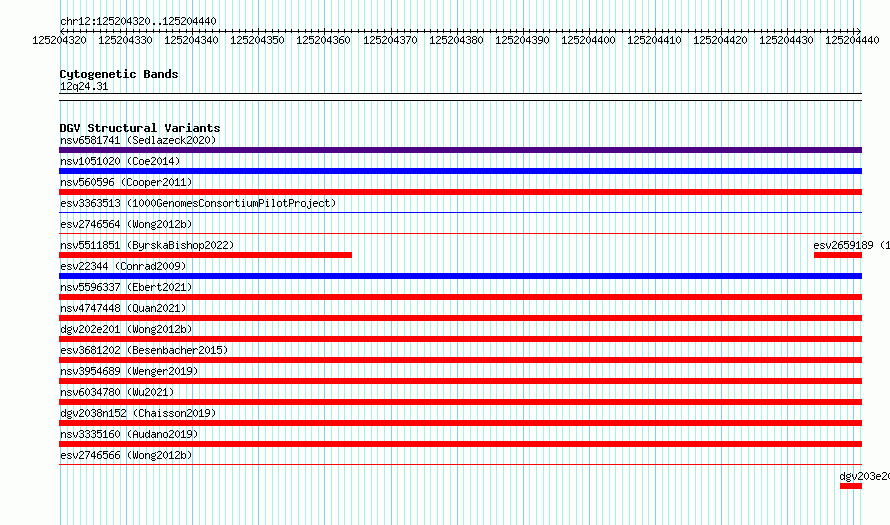
Task: Click ruler position 125204400
Action: click(588, 40)
